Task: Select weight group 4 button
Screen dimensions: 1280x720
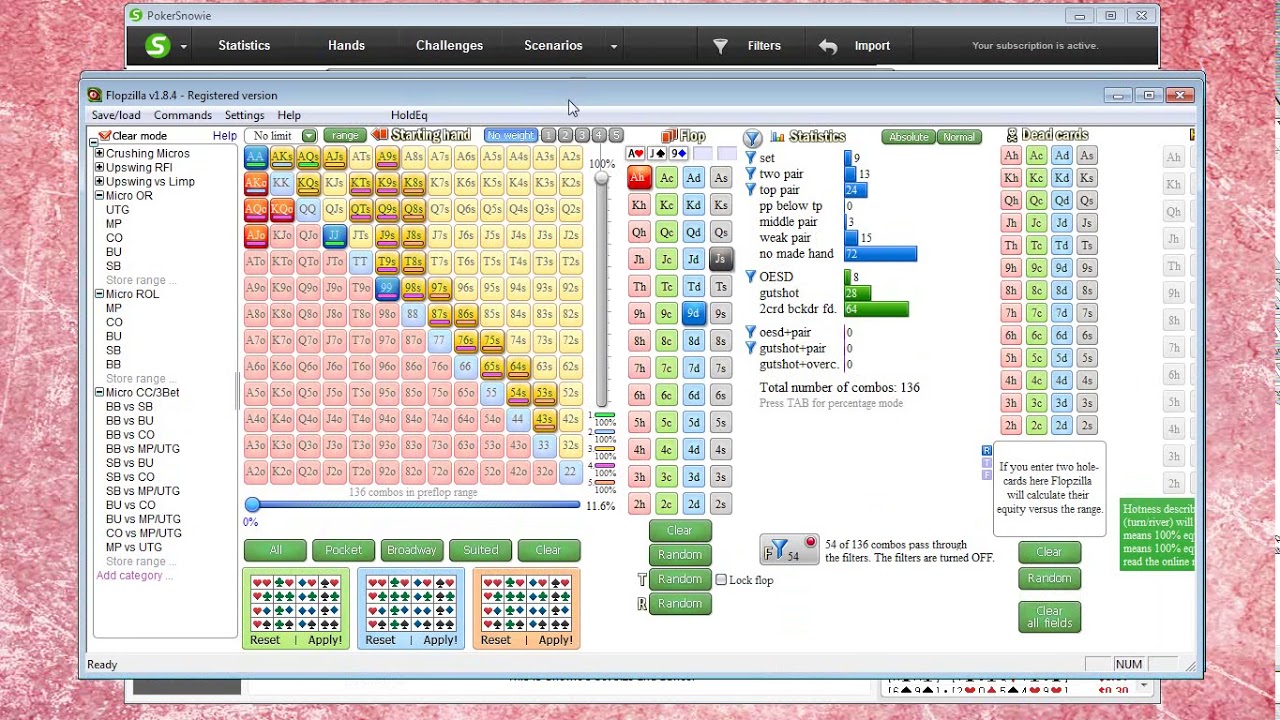Action: tap(599, 135)
